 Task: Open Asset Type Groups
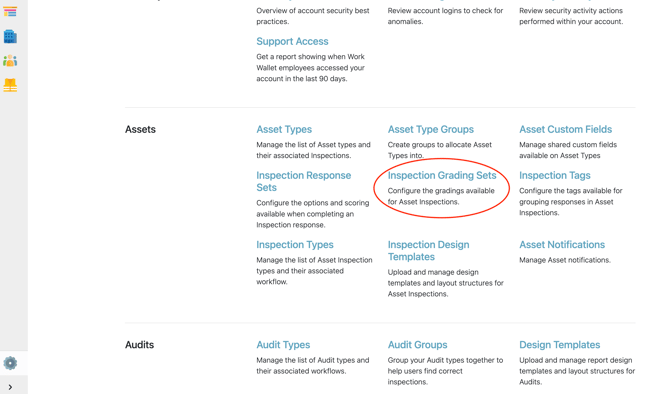[x=431, y=129]
